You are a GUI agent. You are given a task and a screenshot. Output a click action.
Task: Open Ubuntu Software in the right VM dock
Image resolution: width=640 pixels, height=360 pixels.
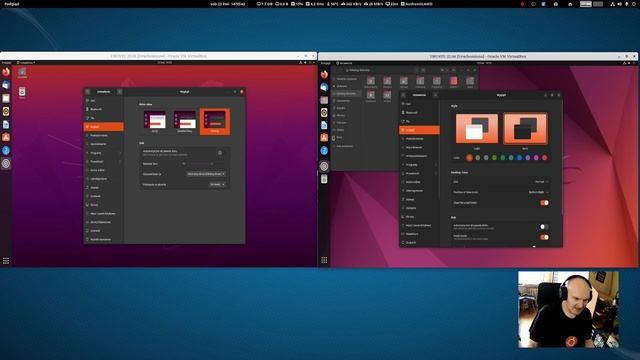pos(324,138)
